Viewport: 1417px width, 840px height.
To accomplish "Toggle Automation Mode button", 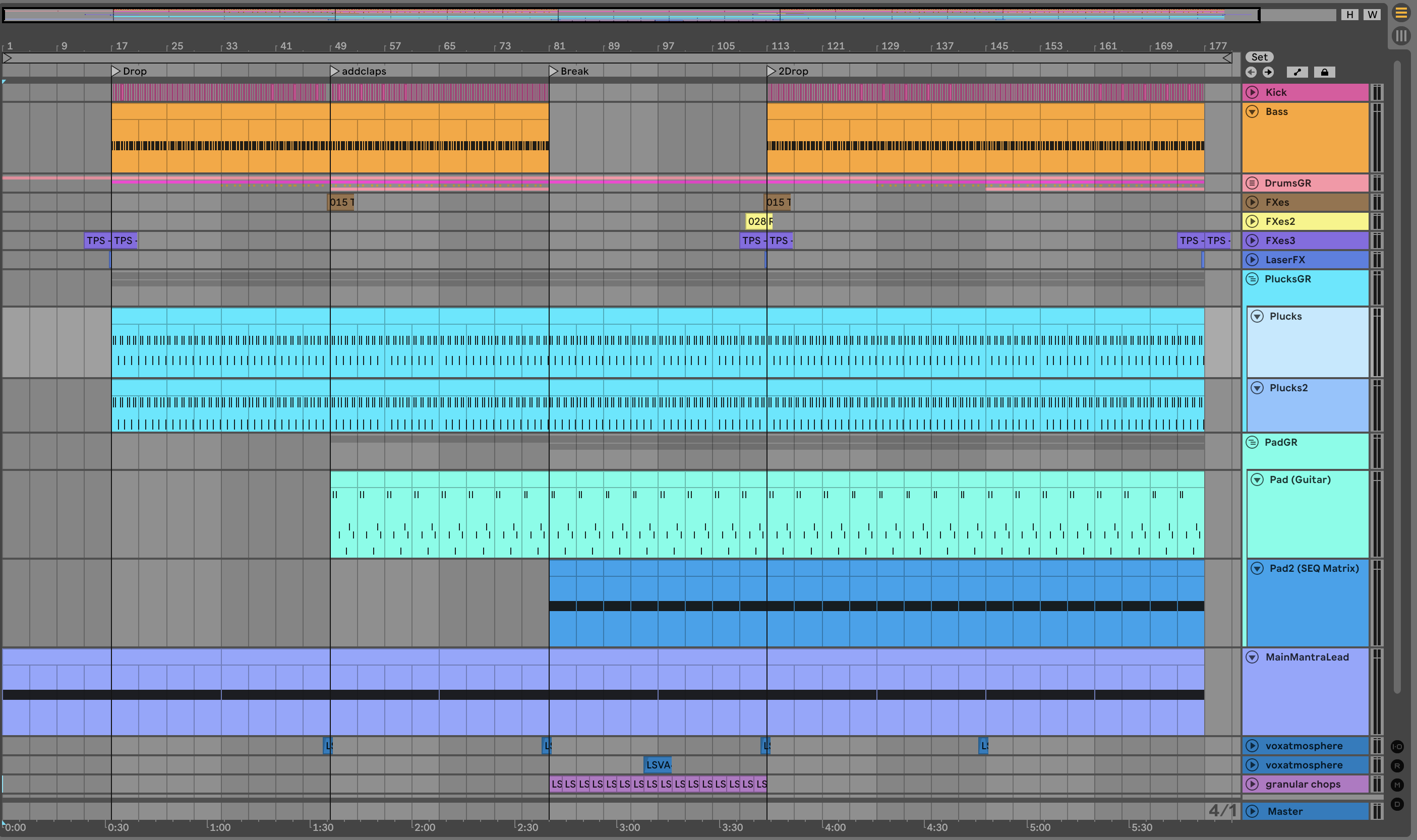I will click(x=1297, y=72).
